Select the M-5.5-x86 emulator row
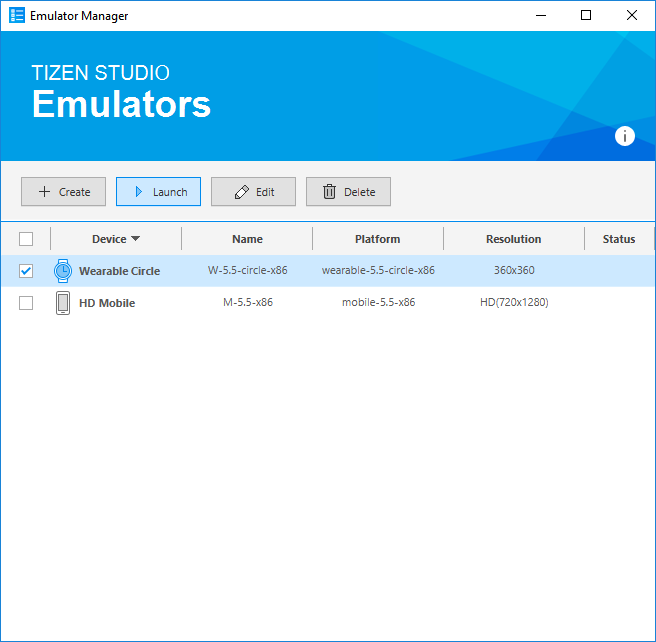The width and height of the screenshot is (656, 642). pos(247,303)
